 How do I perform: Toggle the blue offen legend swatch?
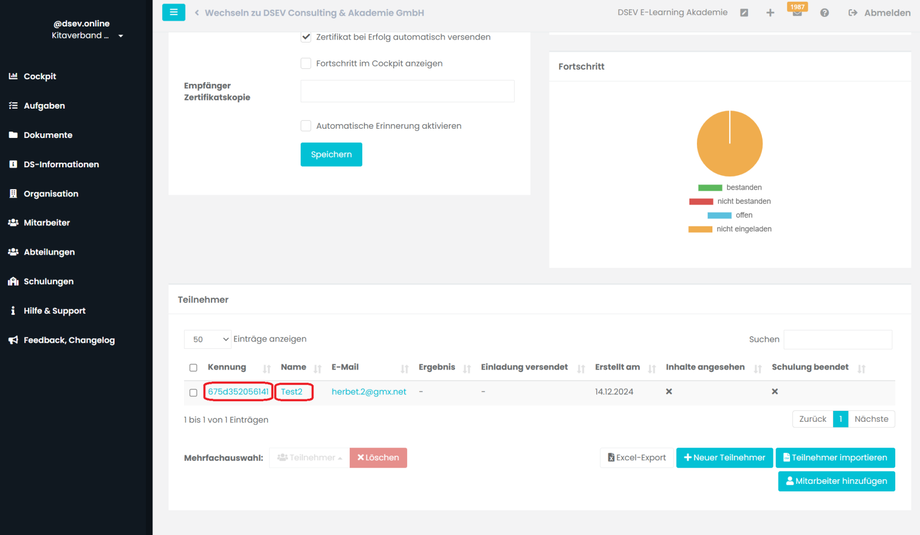(x=719, y=215)
